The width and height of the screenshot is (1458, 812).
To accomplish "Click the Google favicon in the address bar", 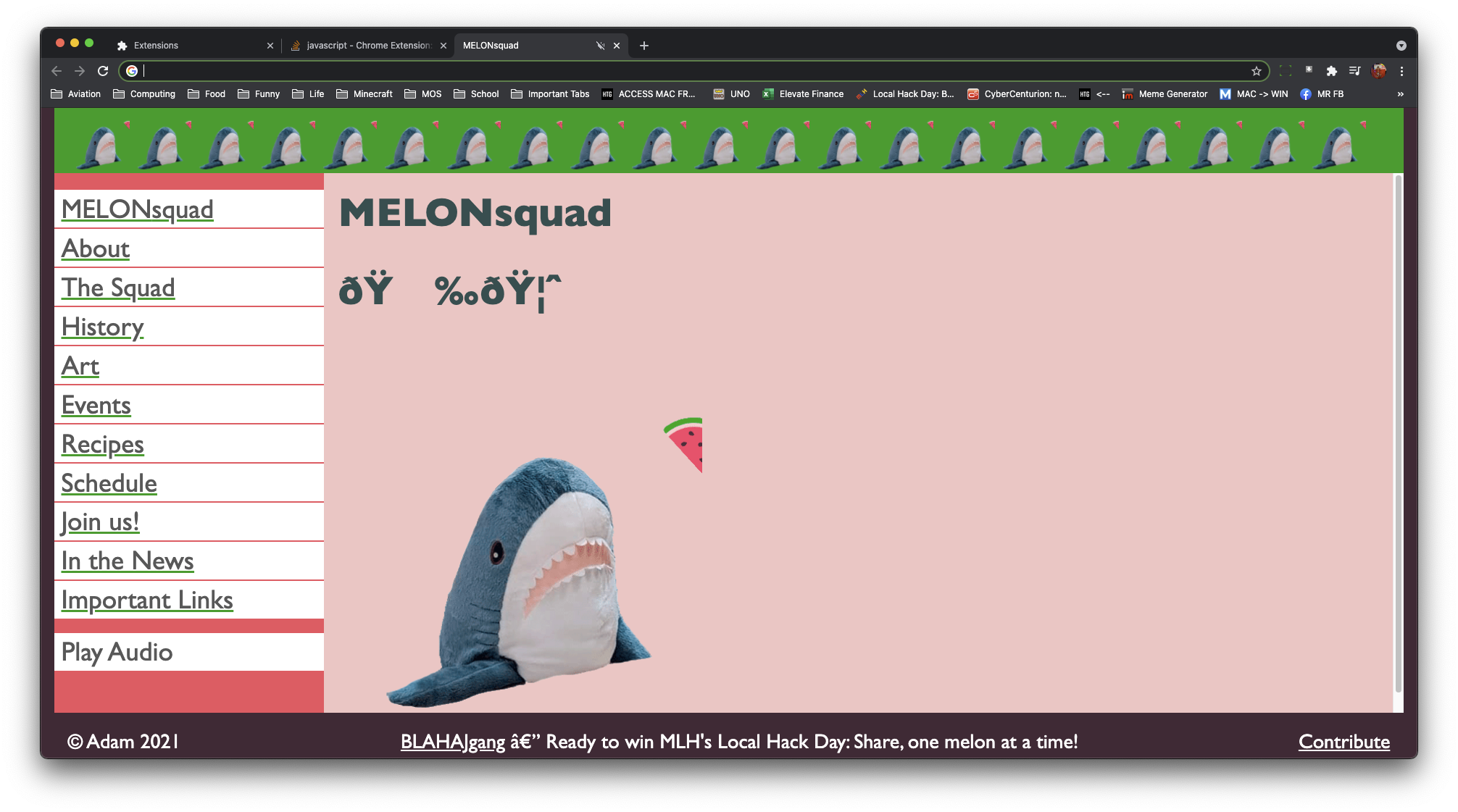I will pyautogui.click(x=132, y=70).
